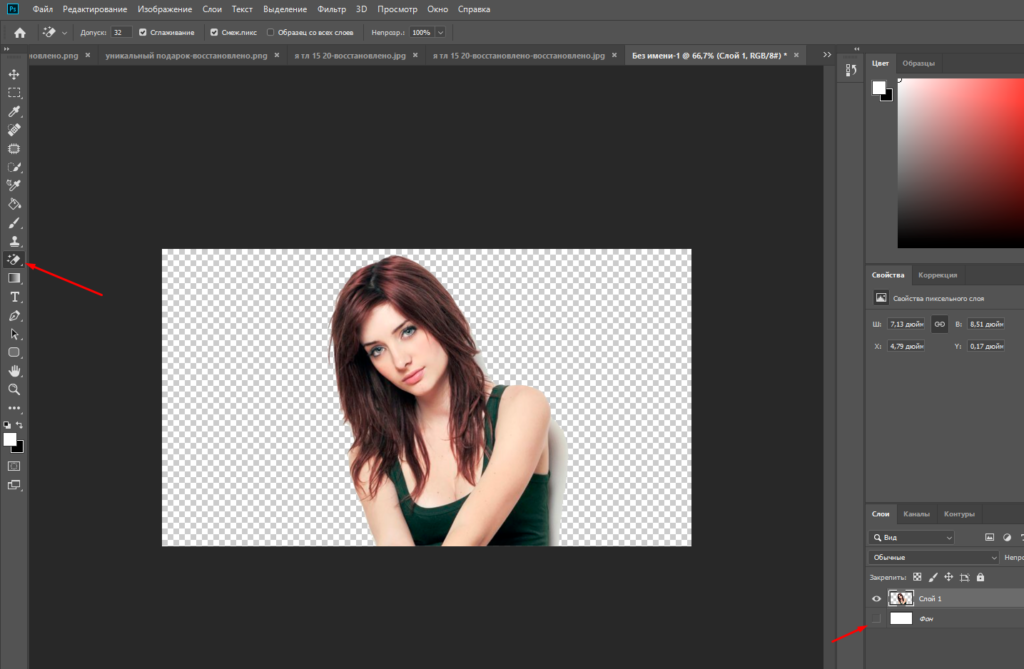This screenshot has width=1024, height=669.
Task: Open the opacity 100% dropdown arrow
Action: pyautogui.click(x=440, y=32)
